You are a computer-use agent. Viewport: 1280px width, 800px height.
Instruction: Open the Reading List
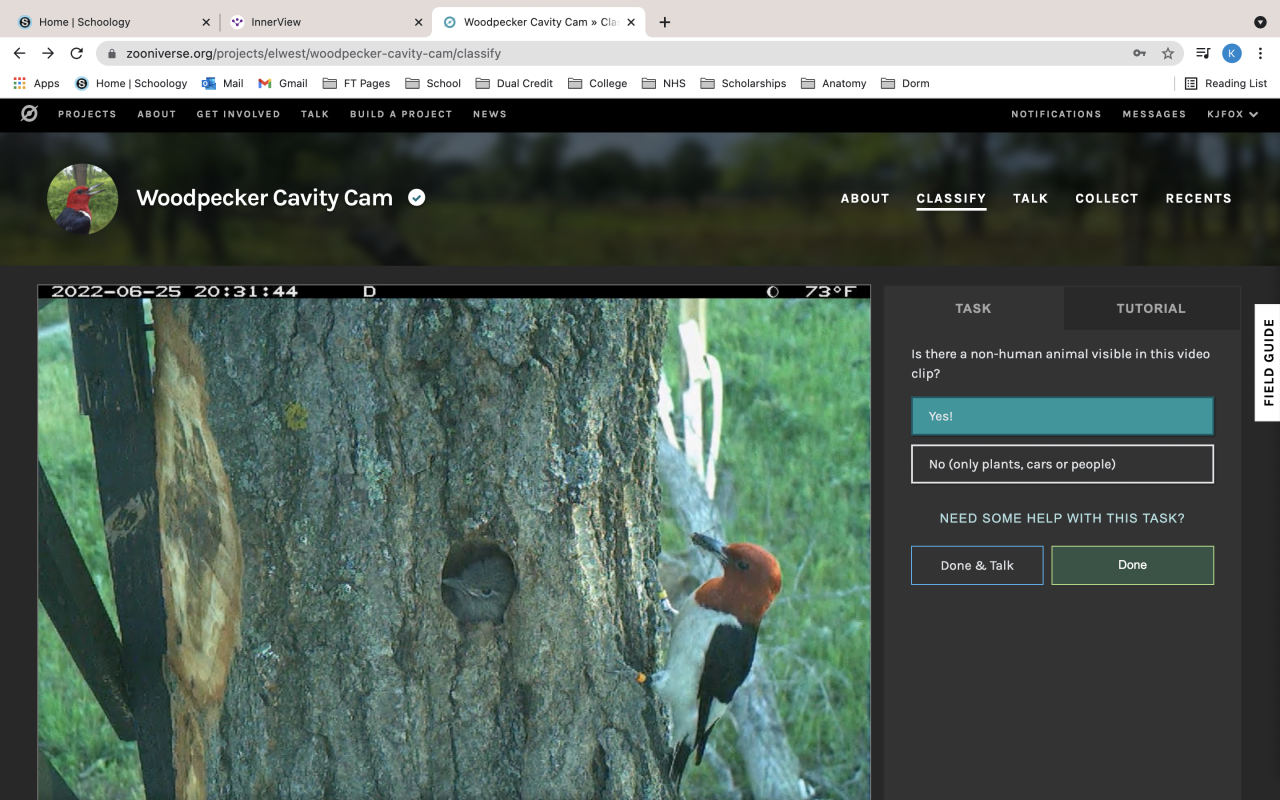click(x=1225, y=83)
